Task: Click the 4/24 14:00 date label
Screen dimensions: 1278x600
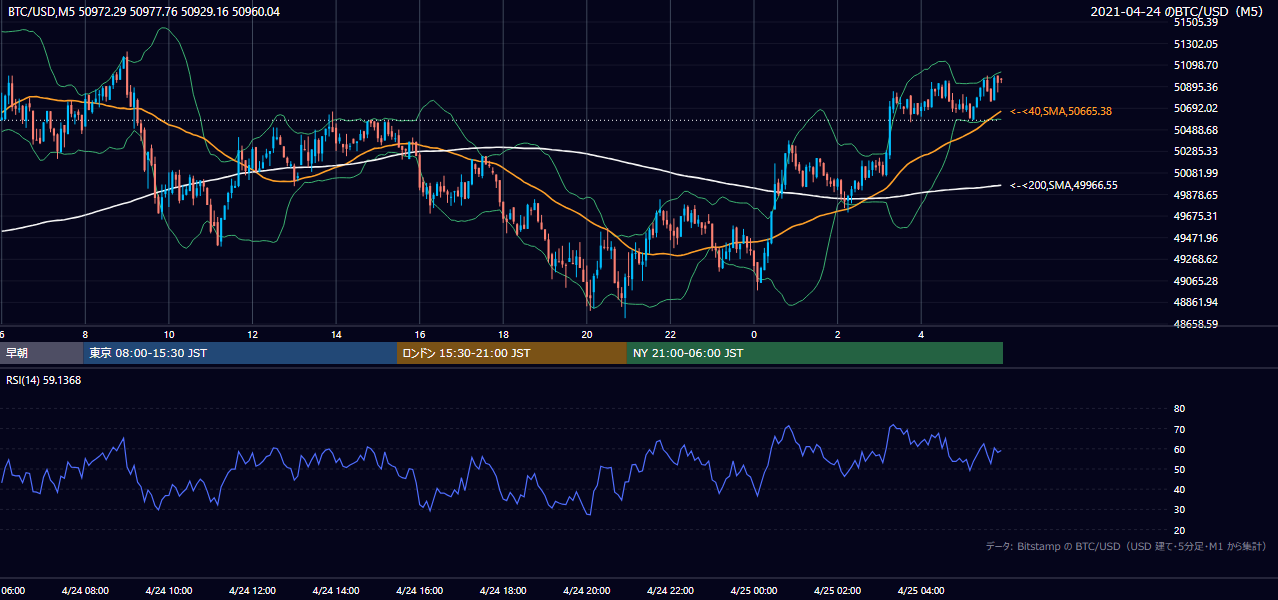Action: [336, 590]
